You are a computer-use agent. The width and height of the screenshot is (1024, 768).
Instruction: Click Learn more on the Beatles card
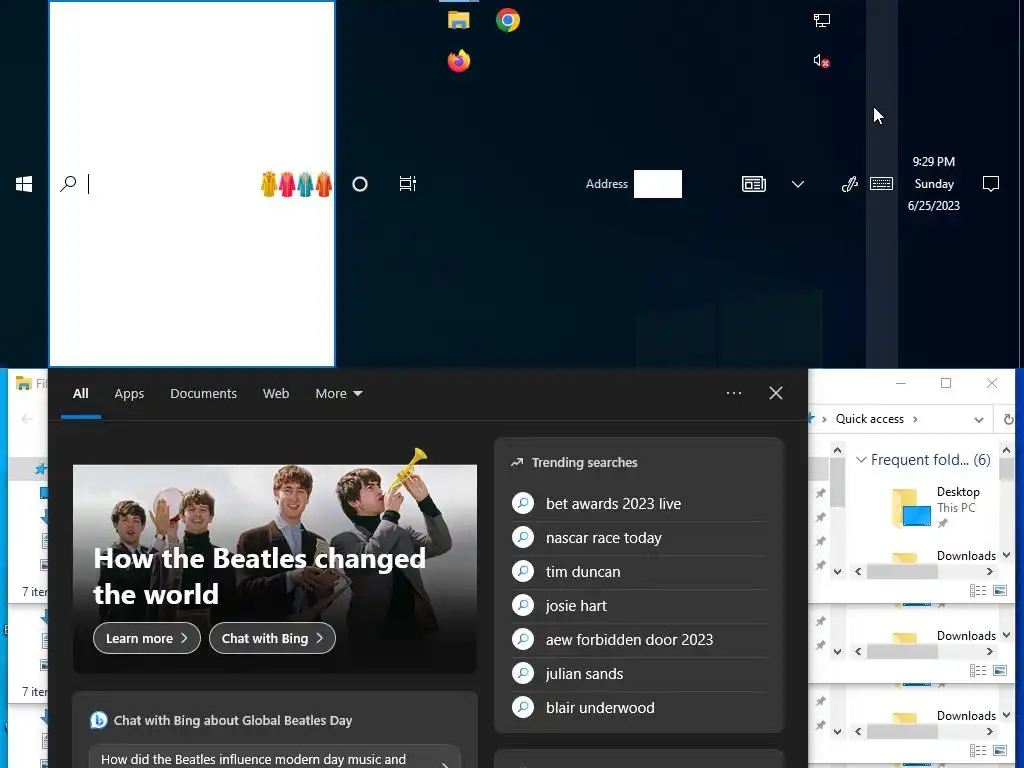(146, 638)
